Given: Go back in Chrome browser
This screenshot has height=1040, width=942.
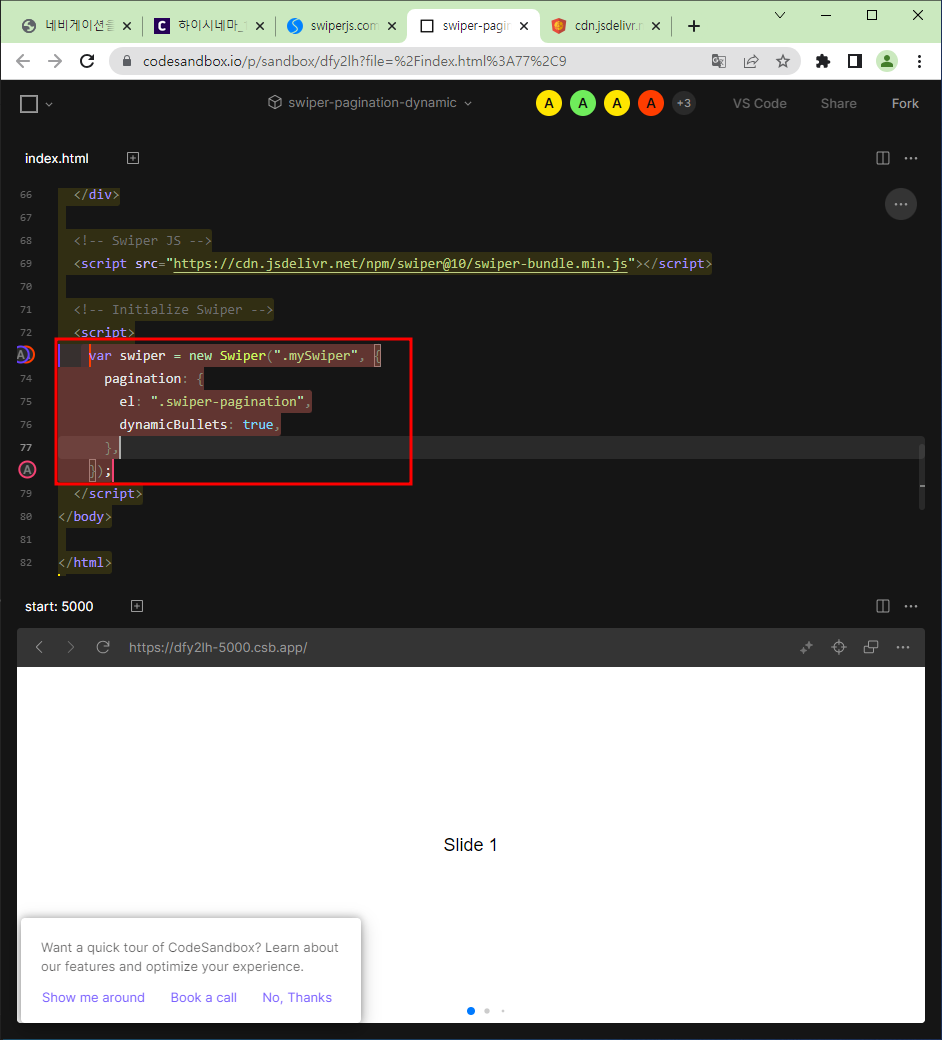Looking at the screenshot, I should 23,62.
